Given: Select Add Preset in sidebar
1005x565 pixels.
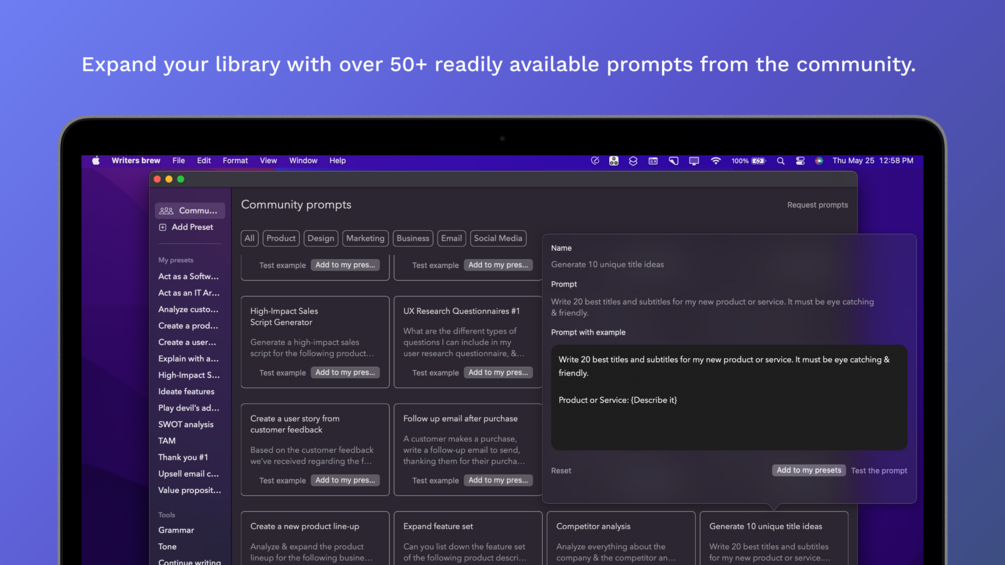Looking at the screenshot, I should [186, 227].
